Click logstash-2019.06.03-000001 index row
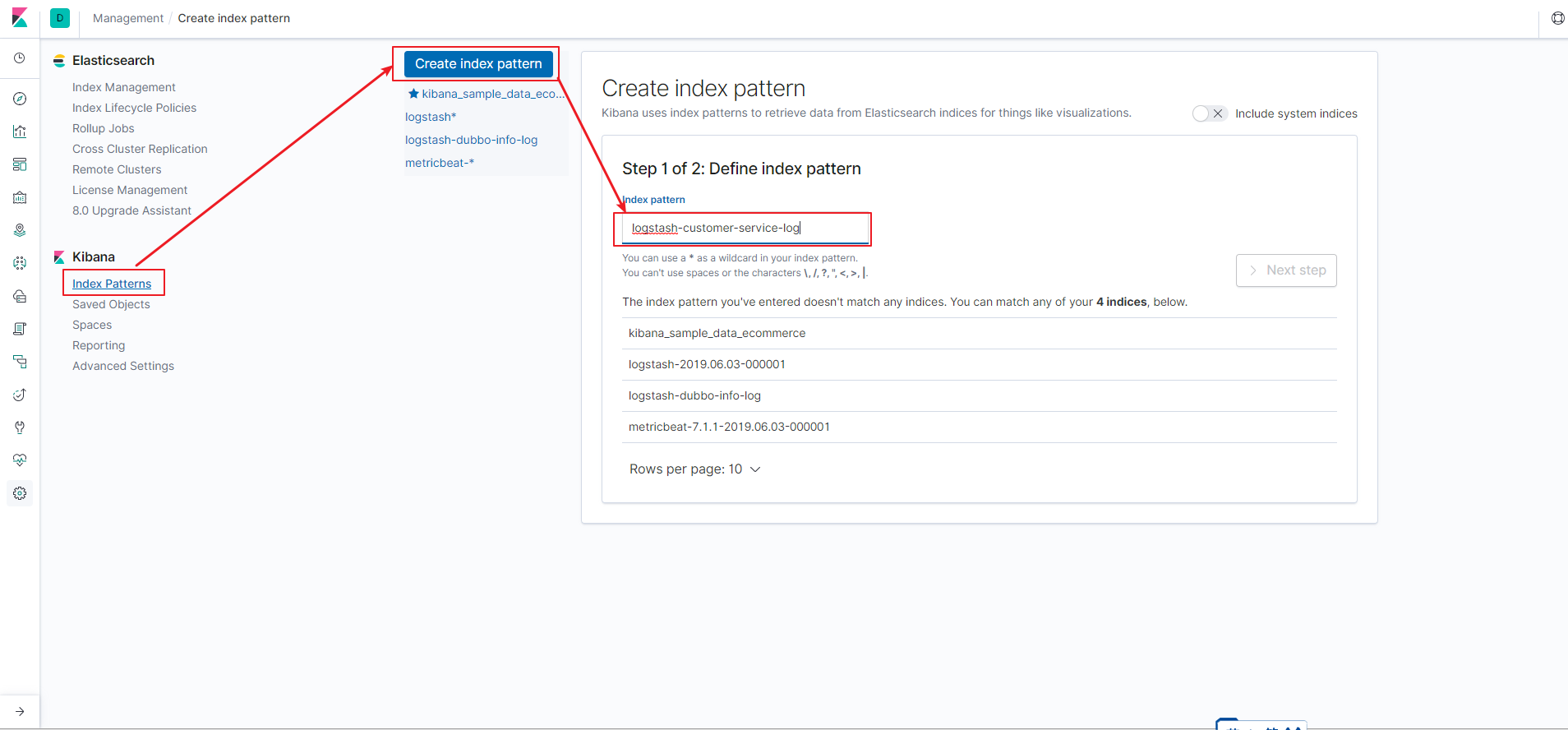1568x730 pixels. [980, 364]
